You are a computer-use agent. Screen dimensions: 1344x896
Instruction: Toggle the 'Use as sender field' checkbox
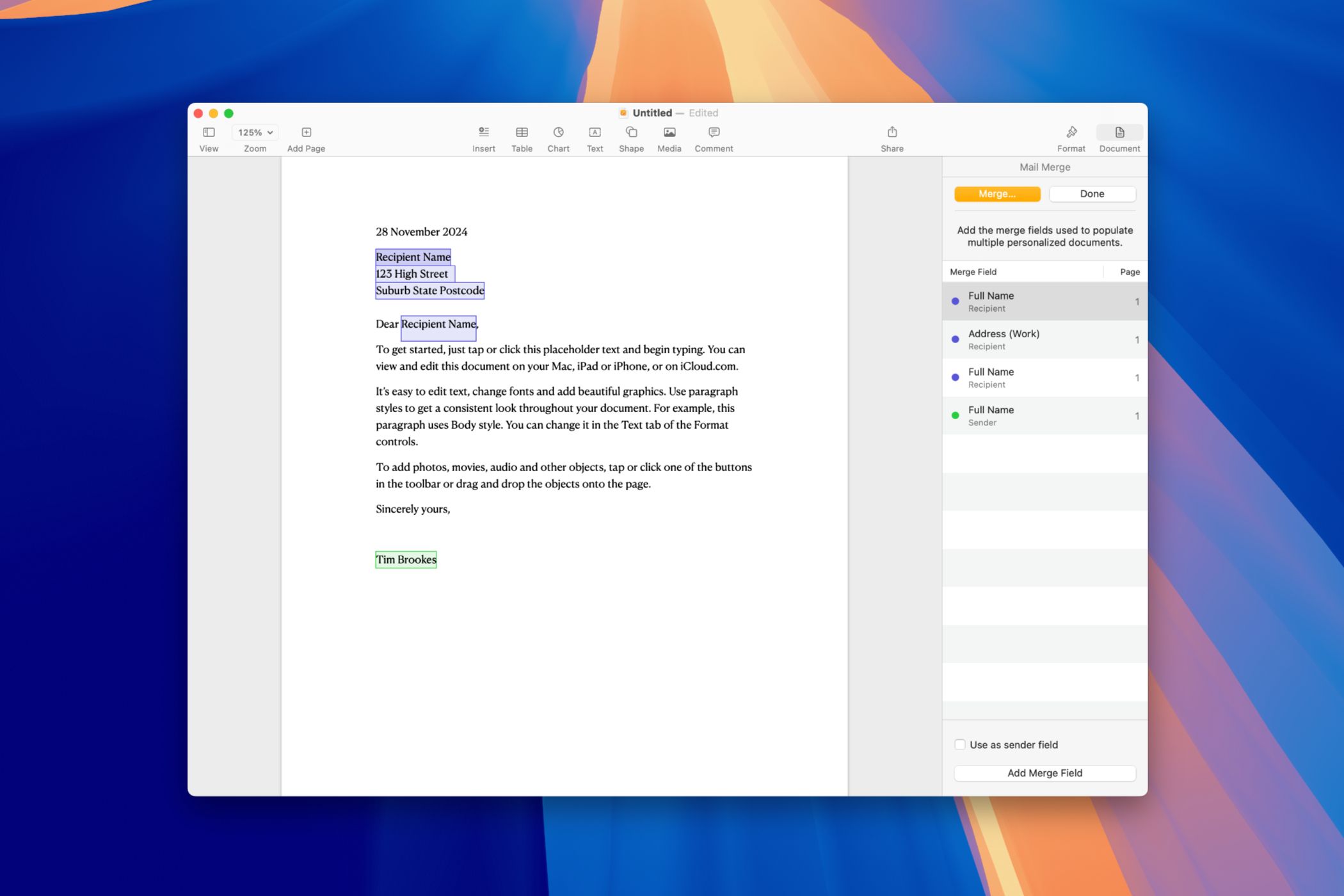coord(961,744)
